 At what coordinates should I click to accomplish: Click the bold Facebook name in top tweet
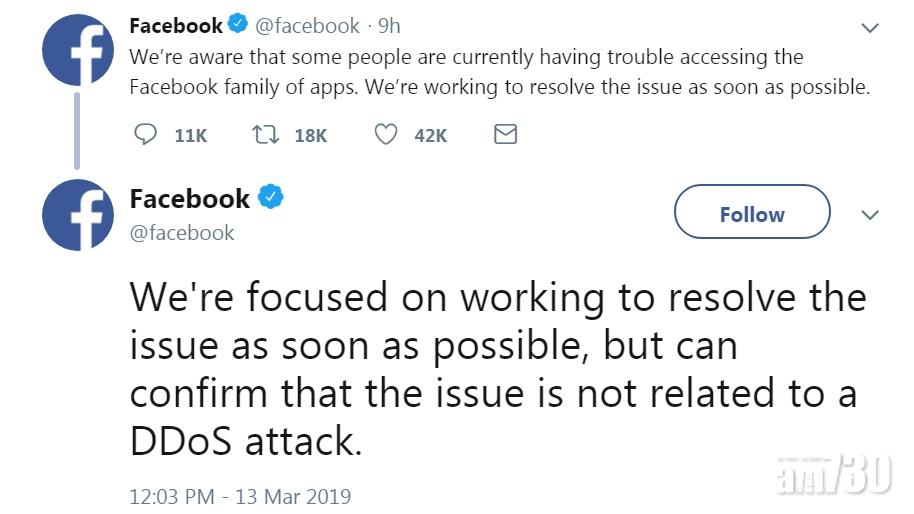tap(176, 26)
